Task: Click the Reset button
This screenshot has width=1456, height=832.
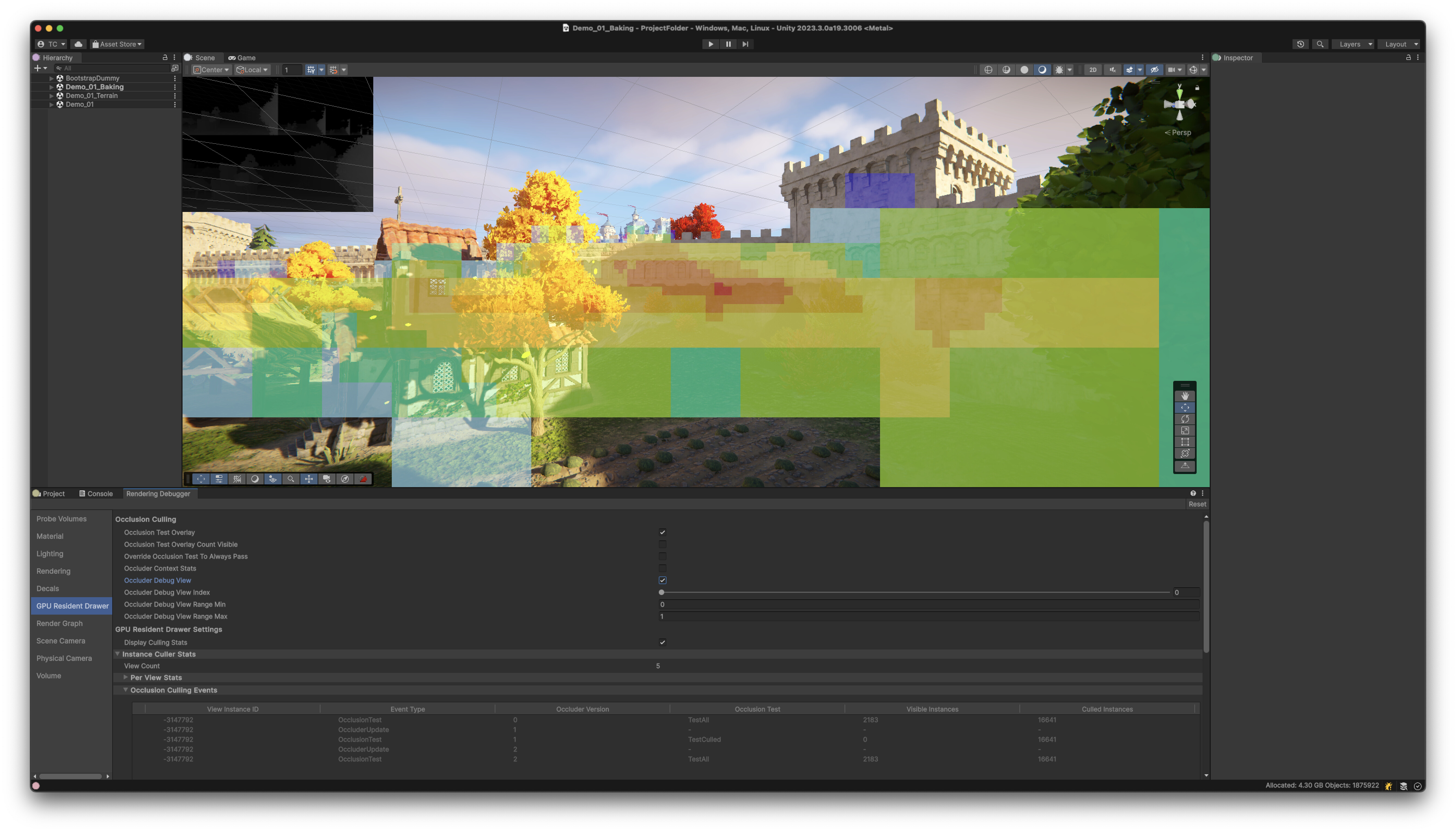Action: (x=1197, y=504)
